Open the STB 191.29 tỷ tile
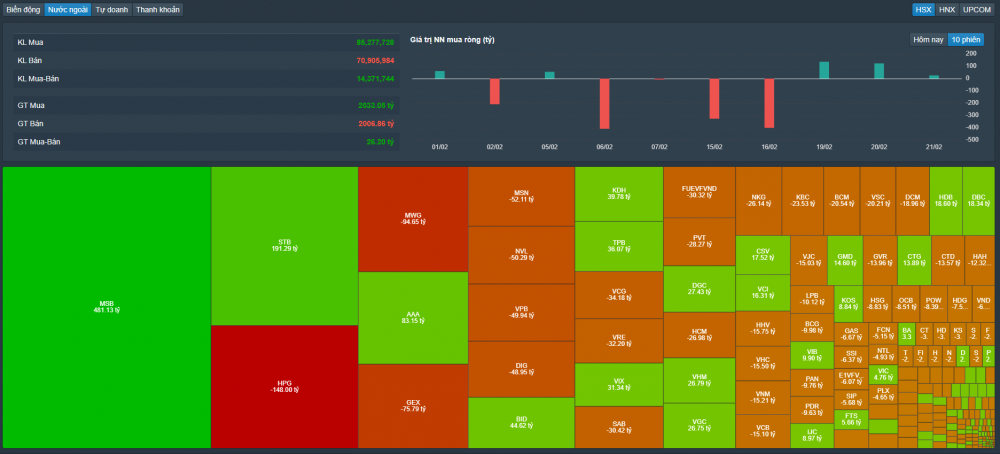The width and height of the screenshot is (1000, 454). click(284, 246)
